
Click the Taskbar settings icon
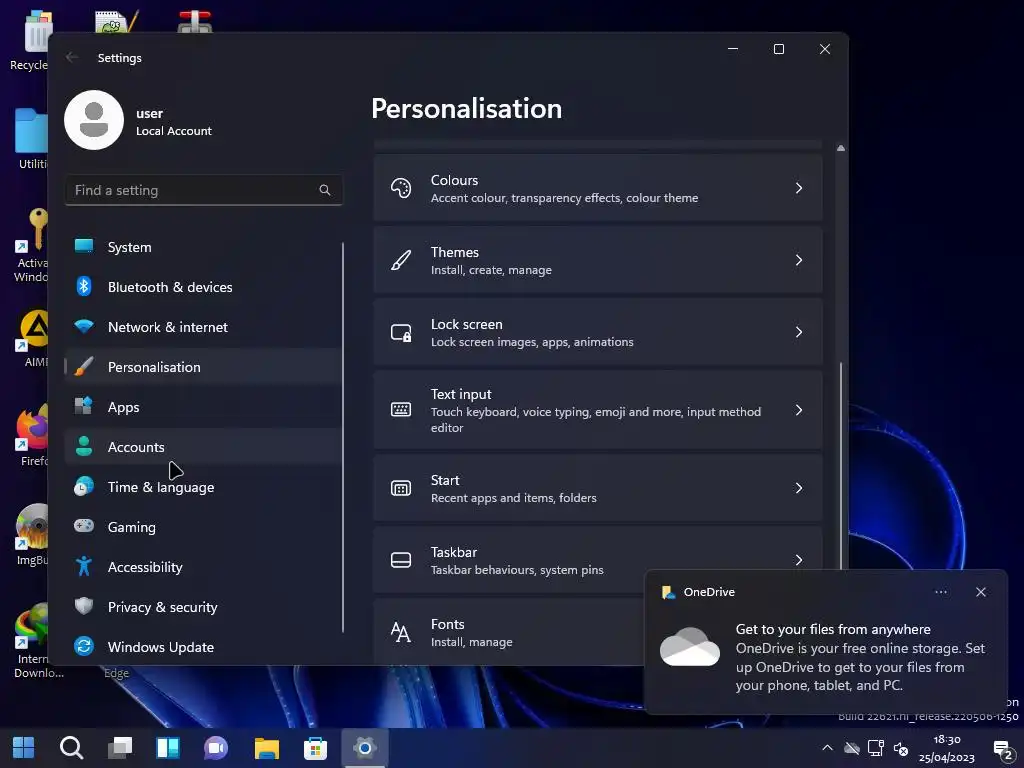(401, 560)
